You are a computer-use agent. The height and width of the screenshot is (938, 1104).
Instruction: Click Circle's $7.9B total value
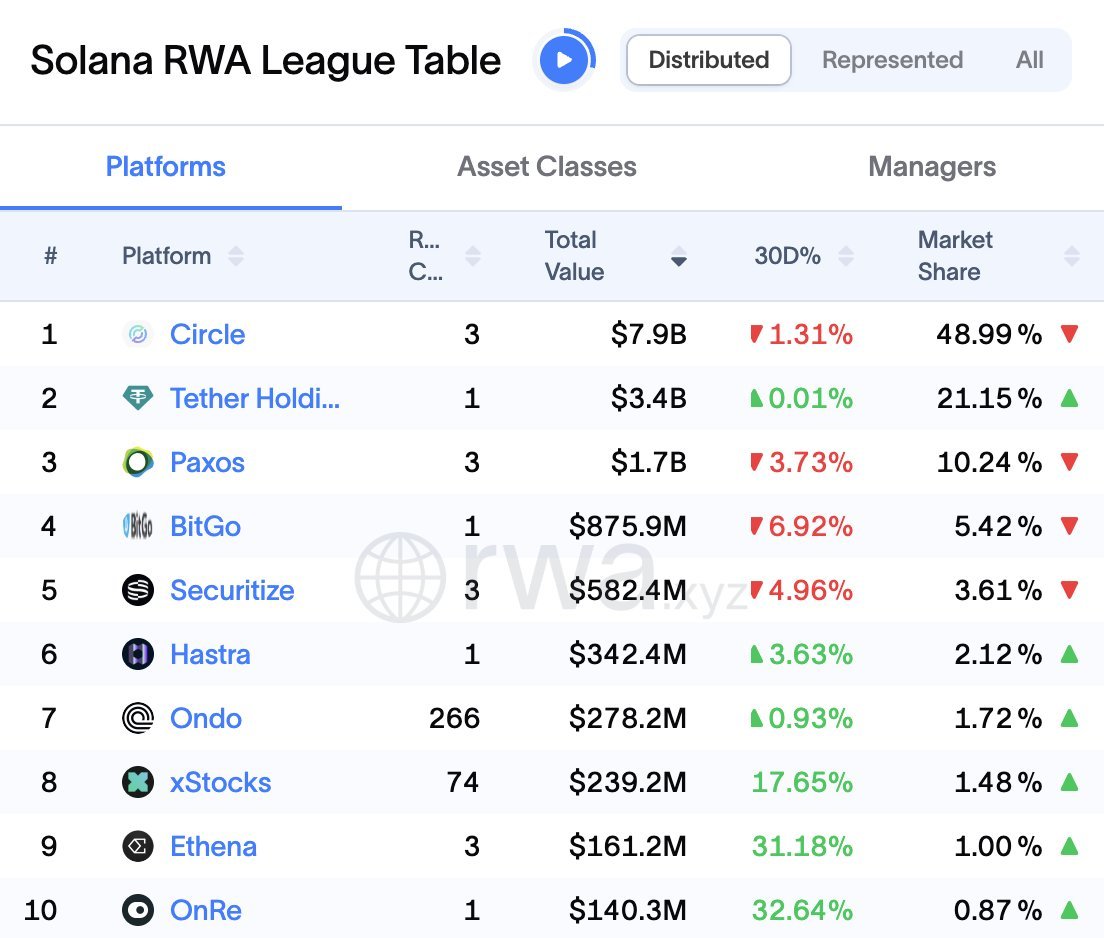pyautogui.click(x=648, y=334)
